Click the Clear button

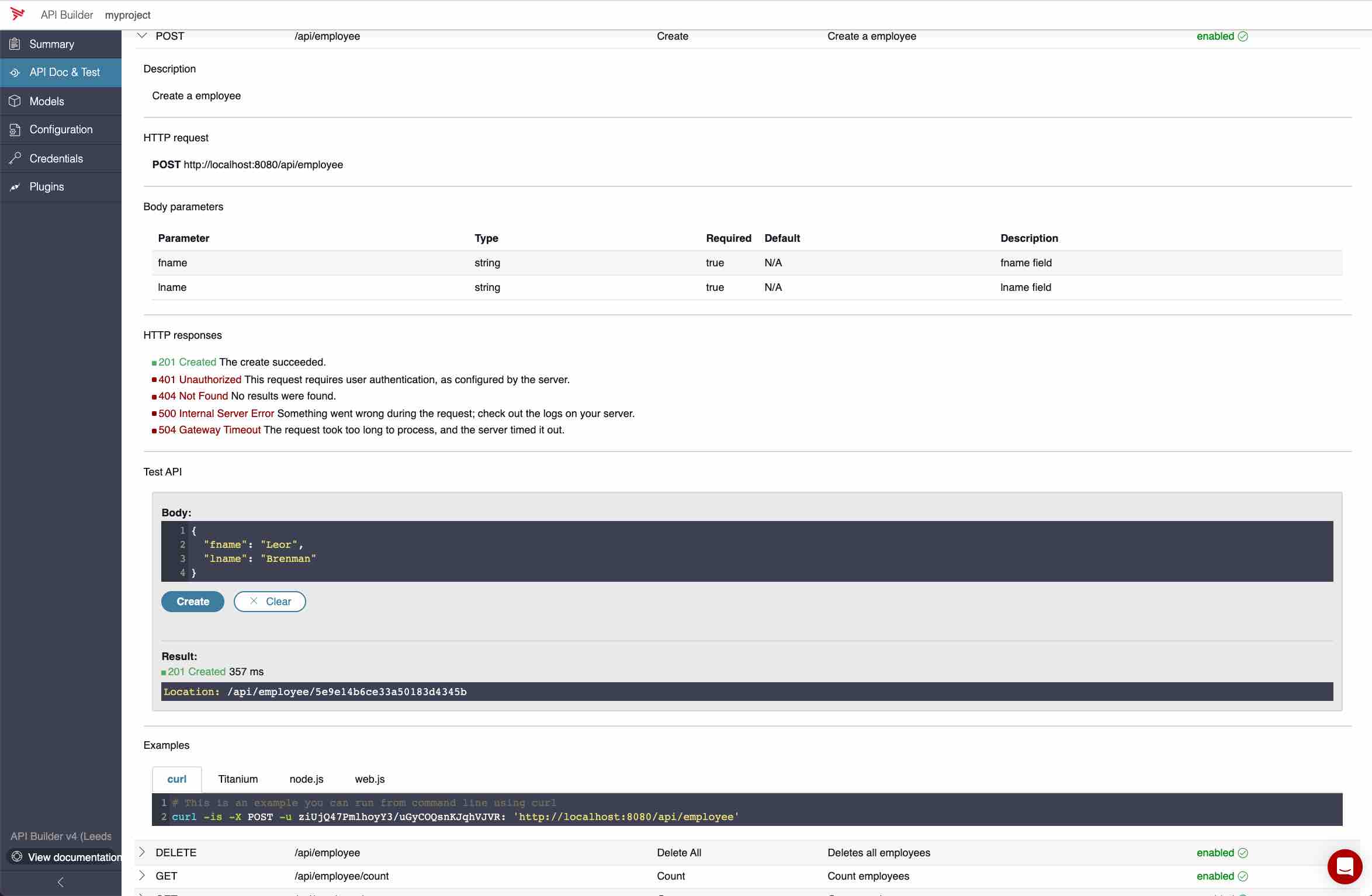[x=270, y=602]
